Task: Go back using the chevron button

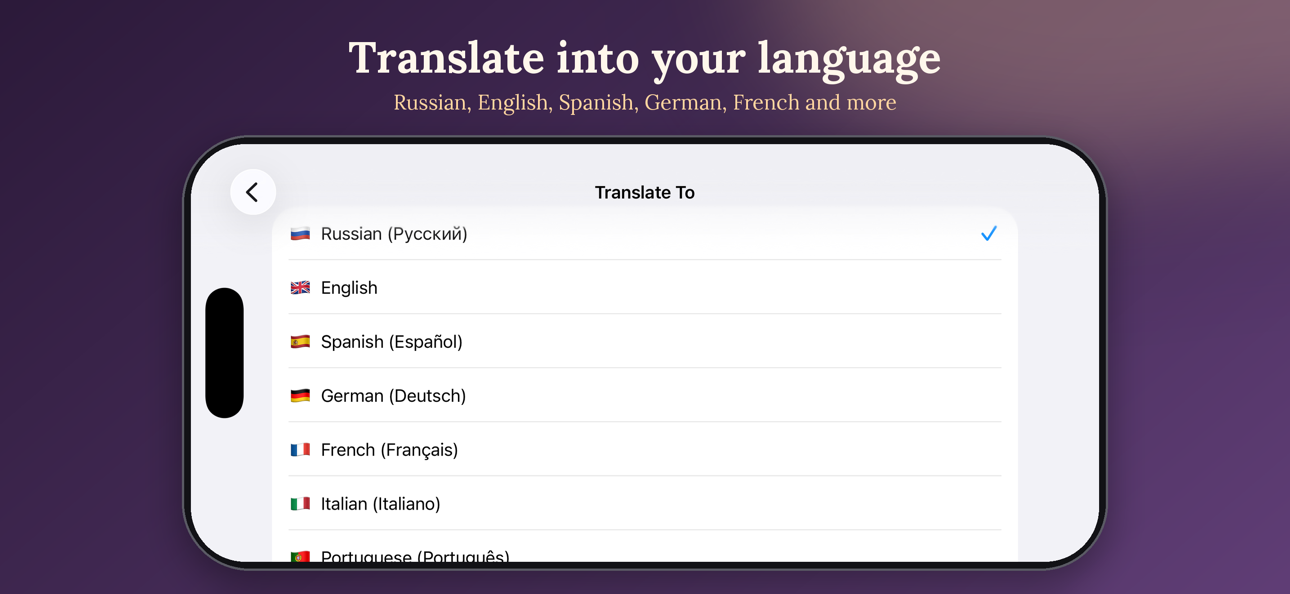Action: coord(253,192)
